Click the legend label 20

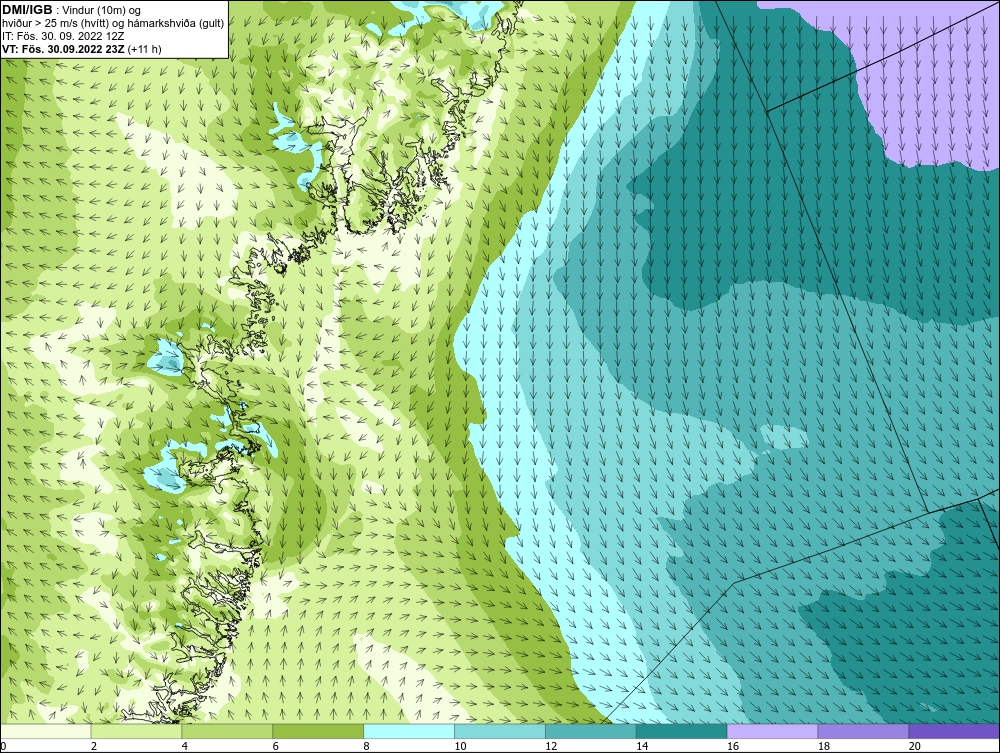pyautogui.click(x=914, y=746)
